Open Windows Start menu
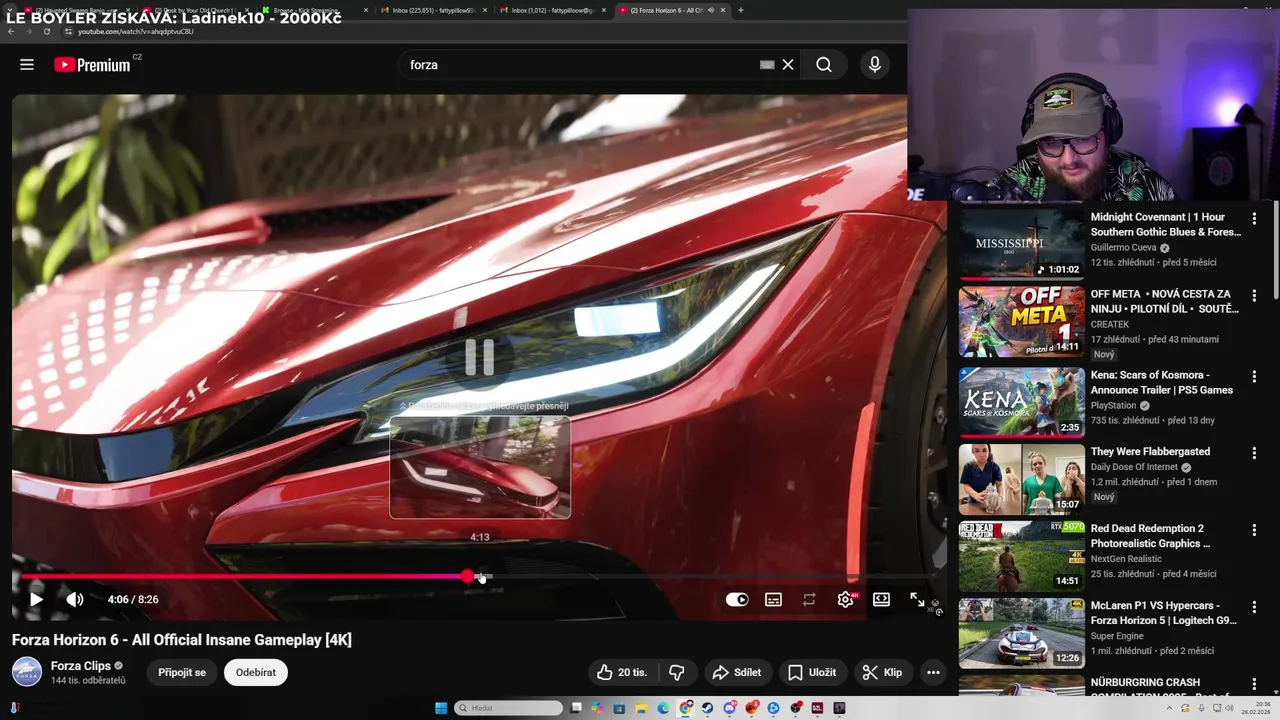Viewport: 1280px width, 720px height. tap(441, 708)
